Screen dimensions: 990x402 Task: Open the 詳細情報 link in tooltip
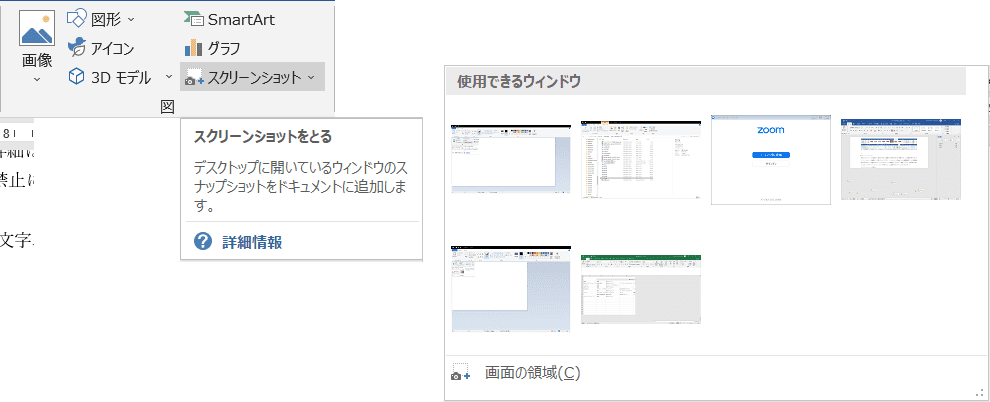[251, 241]
